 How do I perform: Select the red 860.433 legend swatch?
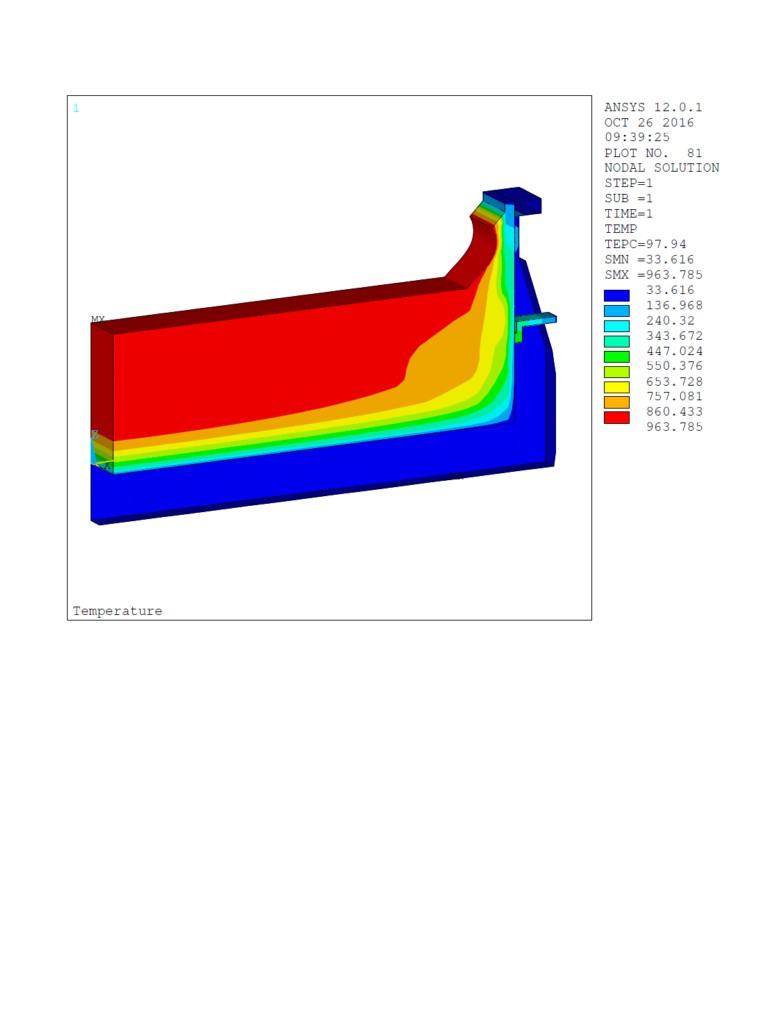coord(616,417)
